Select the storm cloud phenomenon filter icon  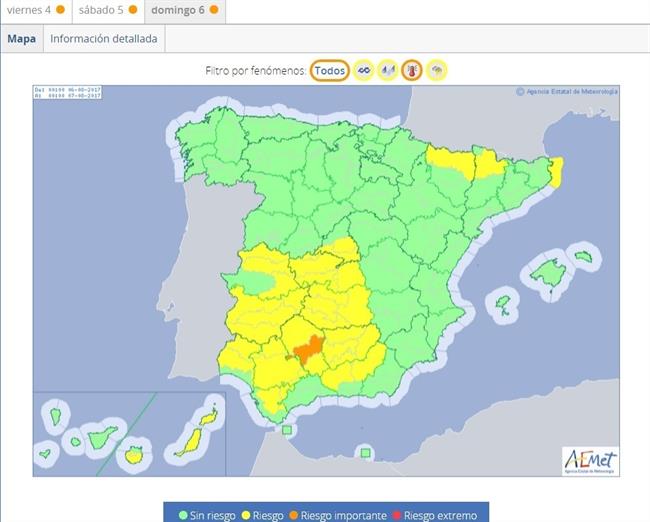point(437,70)
